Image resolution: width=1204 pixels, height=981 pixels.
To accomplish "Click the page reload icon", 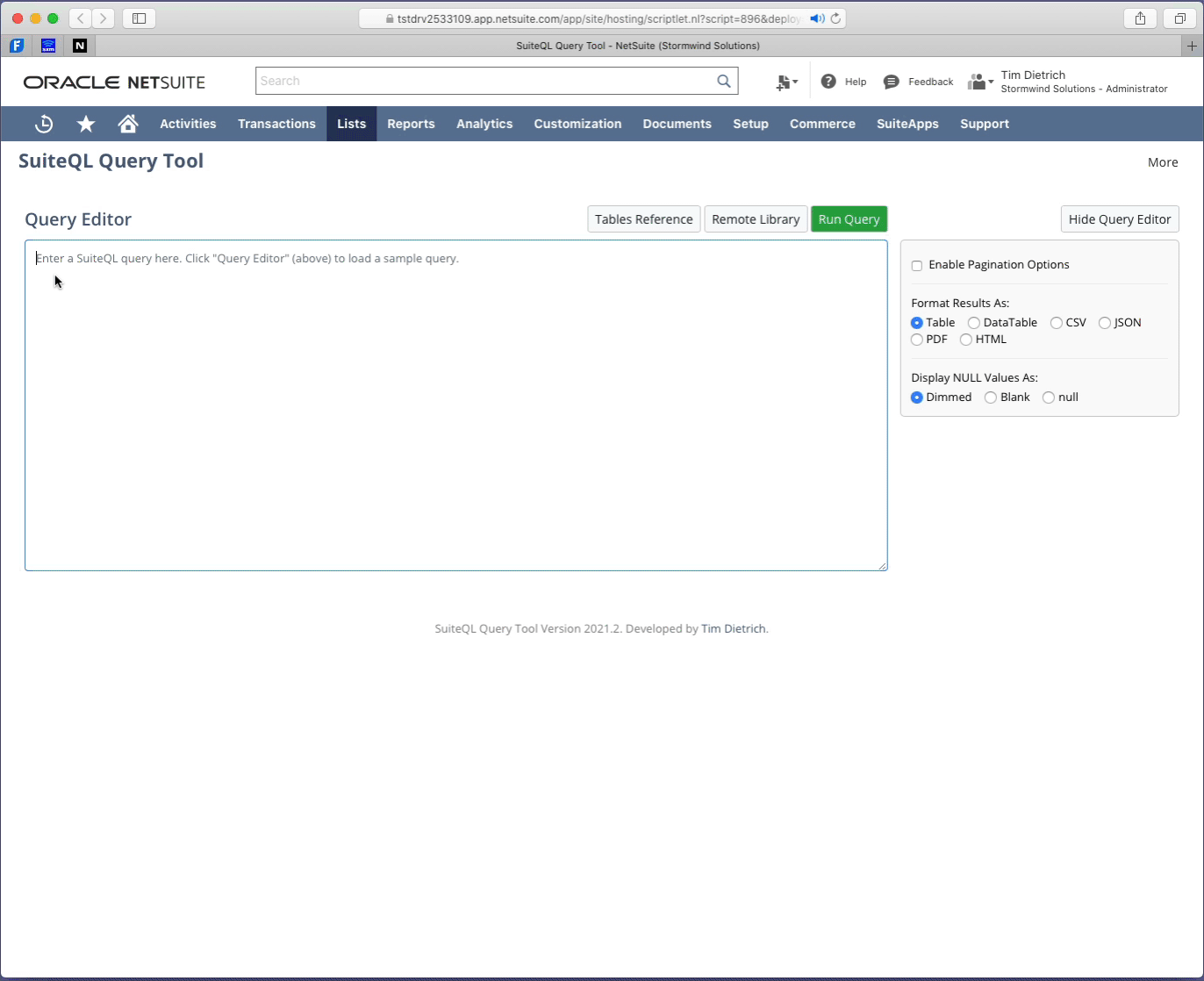I will coord(835,18).
